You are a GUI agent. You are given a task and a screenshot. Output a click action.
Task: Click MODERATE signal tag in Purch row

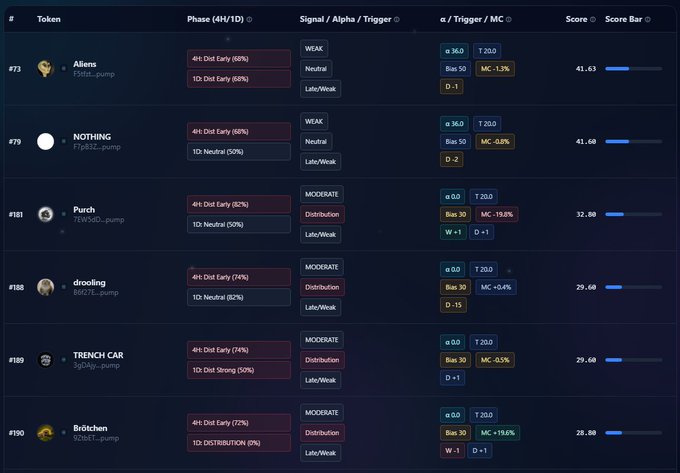[321, 194]
